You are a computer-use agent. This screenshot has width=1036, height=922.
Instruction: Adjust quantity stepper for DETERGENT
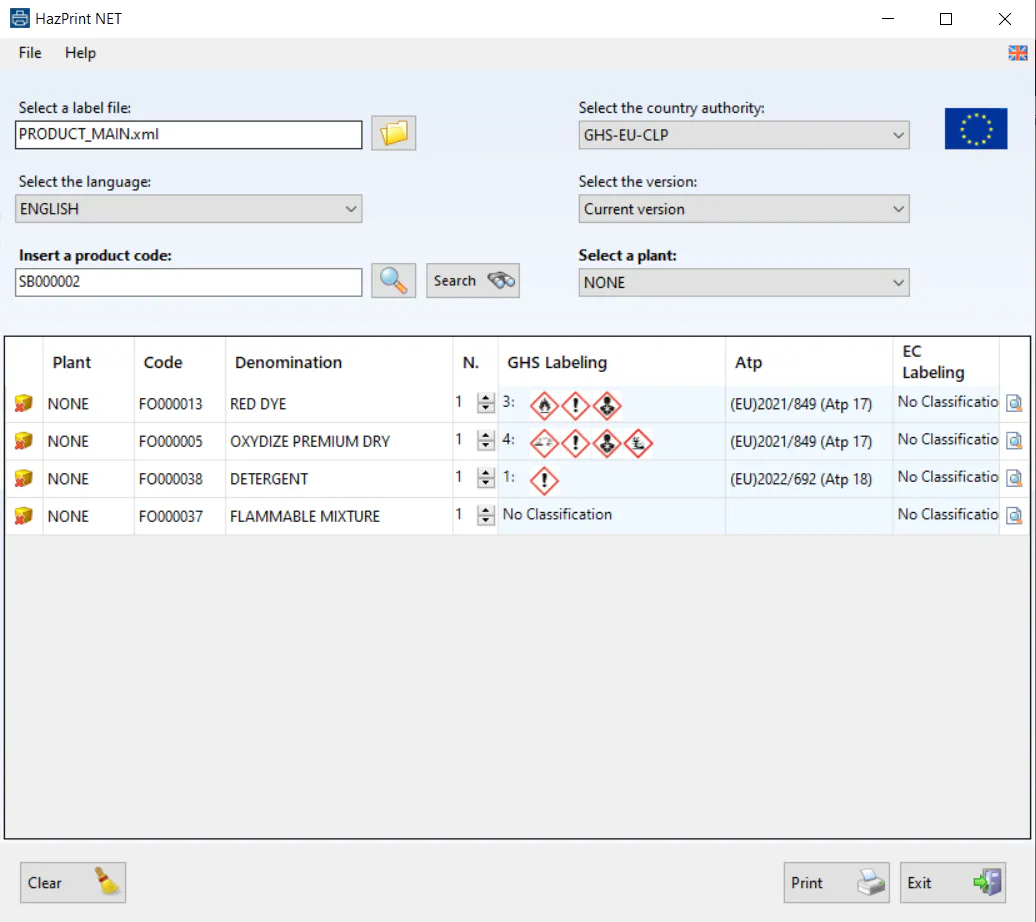(x=486, y=478)
